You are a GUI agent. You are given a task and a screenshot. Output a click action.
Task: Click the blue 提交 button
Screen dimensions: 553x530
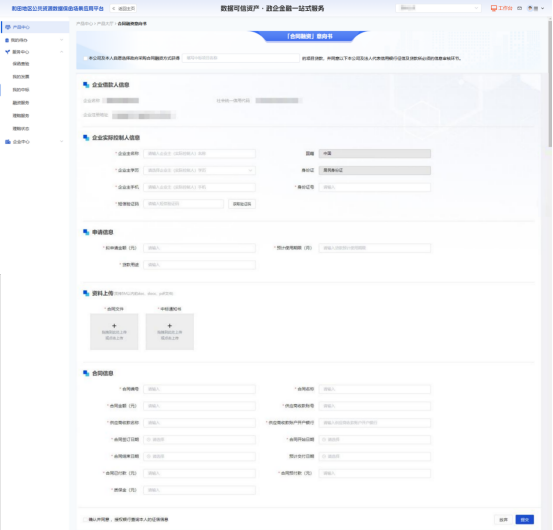point(524,519)
